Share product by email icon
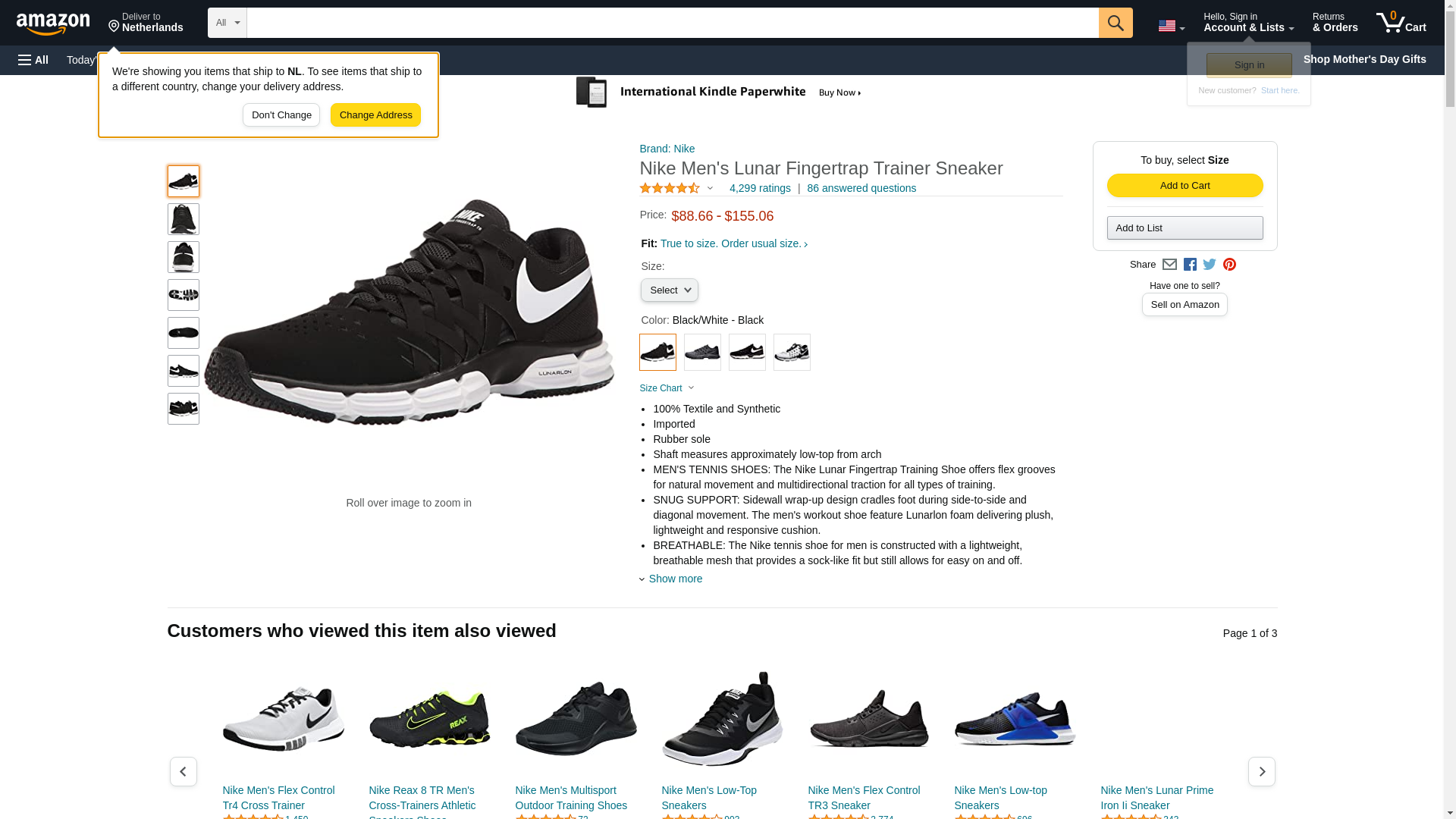The width and height of the screenshot is (1456, 819). 1169,265
